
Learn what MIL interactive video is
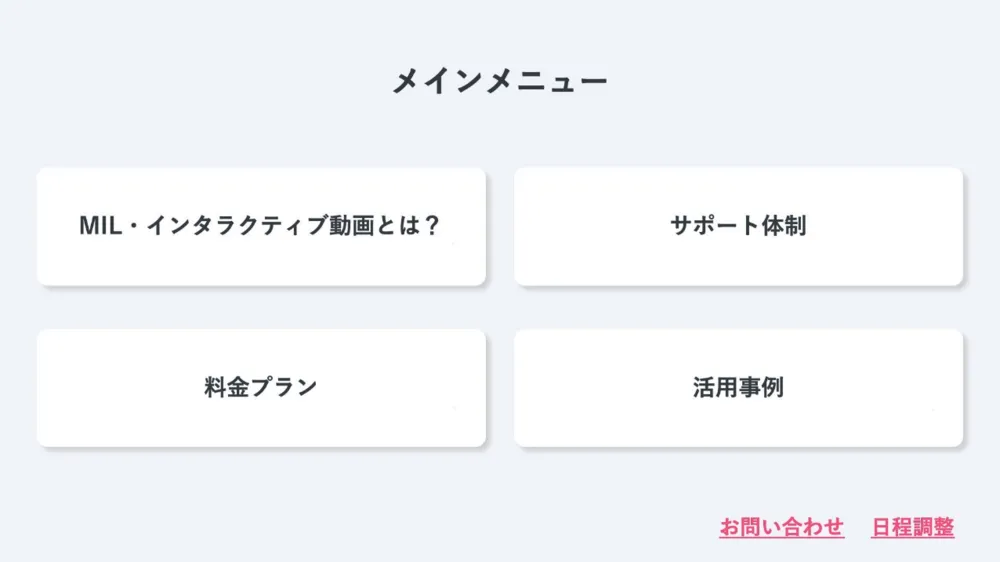pos(261,226)
